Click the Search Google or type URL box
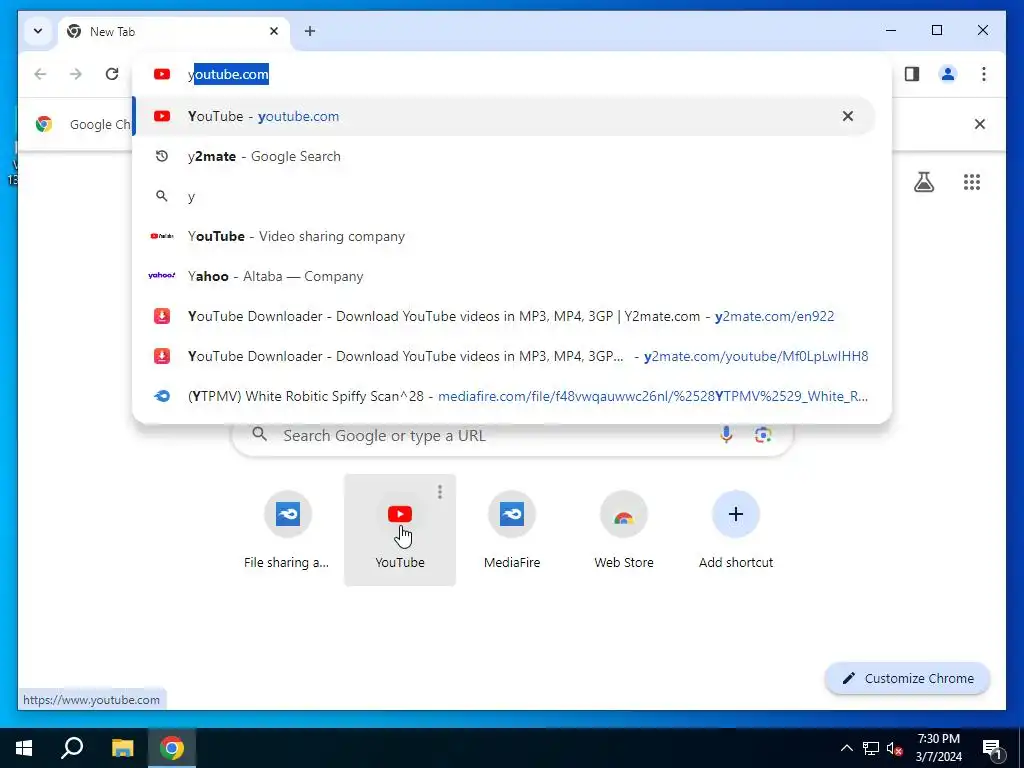The image size is (1024, 768). point(513,436)
